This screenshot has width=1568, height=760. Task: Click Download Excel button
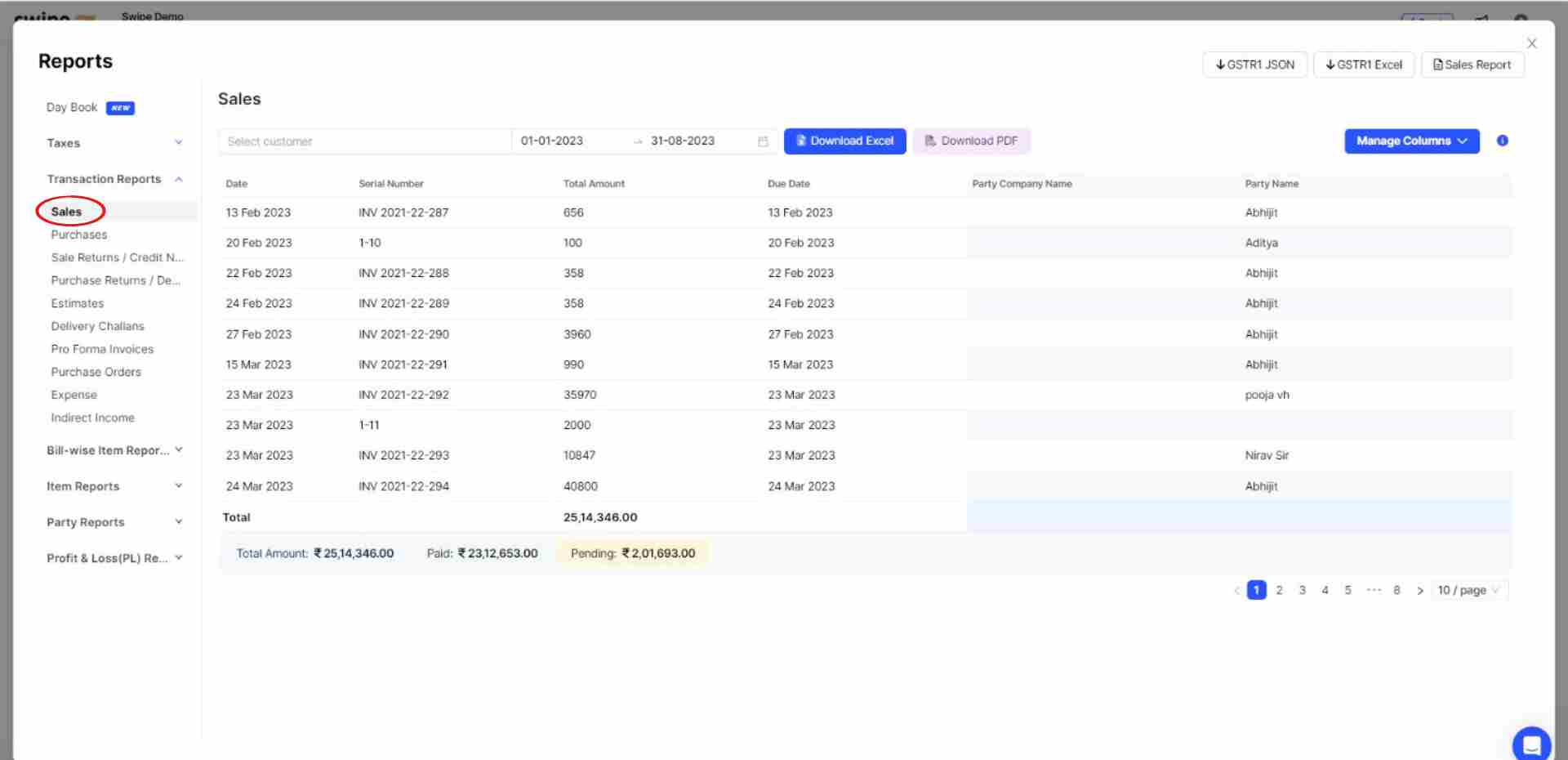point(844,141)
